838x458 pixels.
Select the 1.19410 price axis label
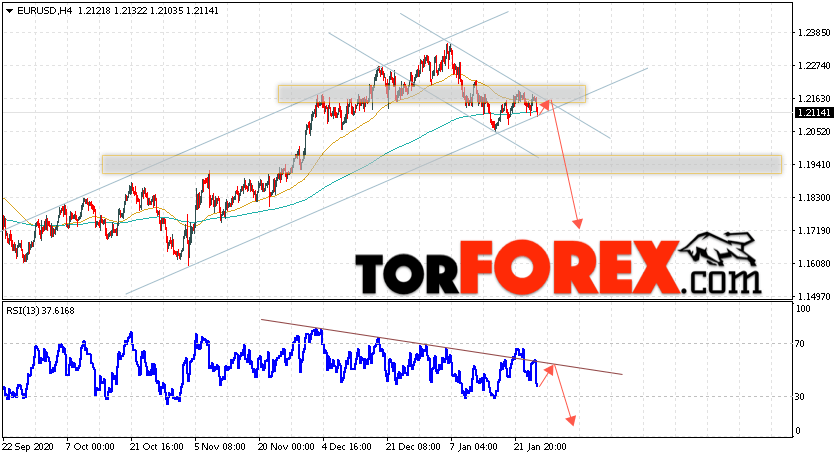click(x=814, y=165)
